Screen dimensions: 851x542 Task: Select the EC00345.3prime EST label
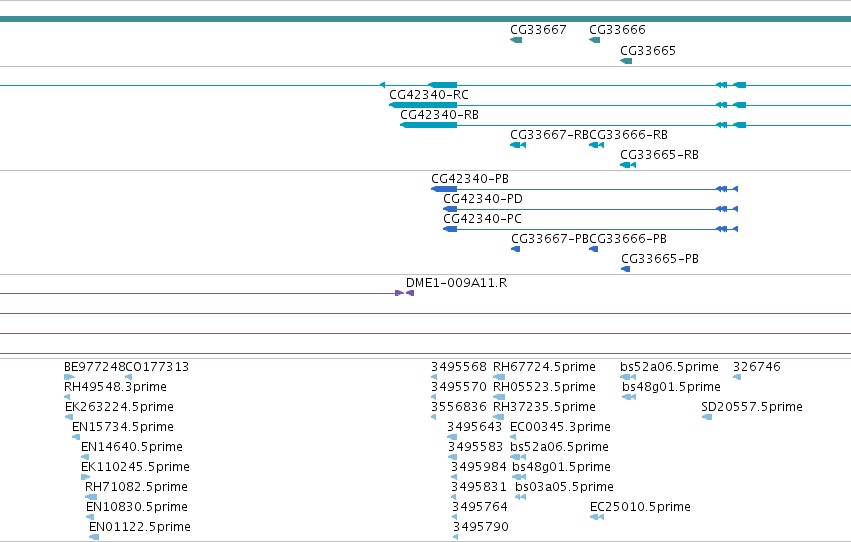click(x=561, y=428)
